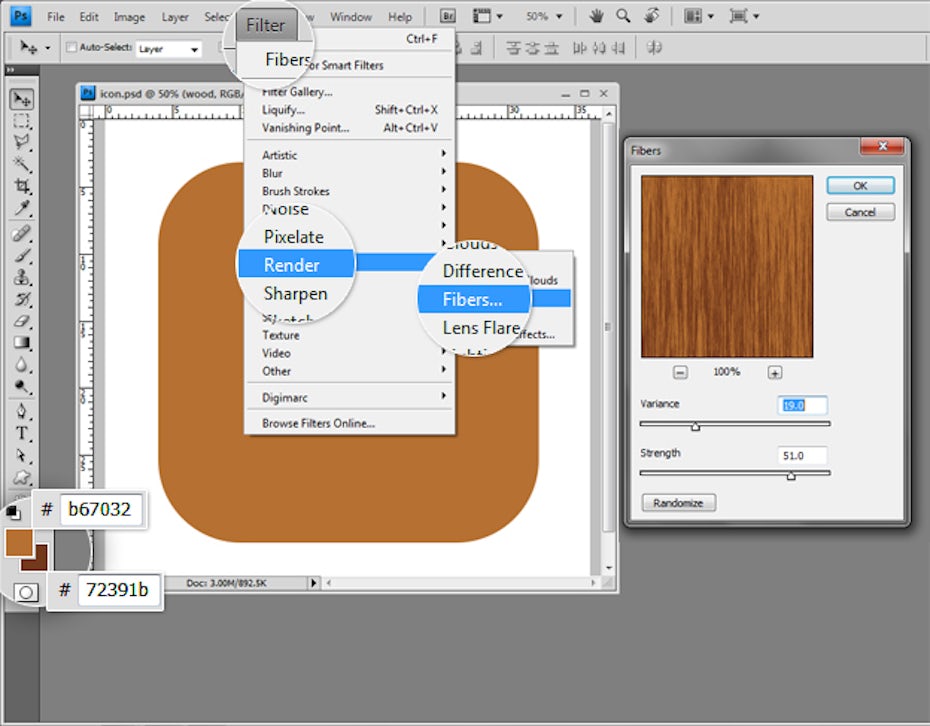Image resolution: width=930 pixels, height=726 pixels.
Task: Choose Fibers... from the Render submenu
Action: pos(472,299)
